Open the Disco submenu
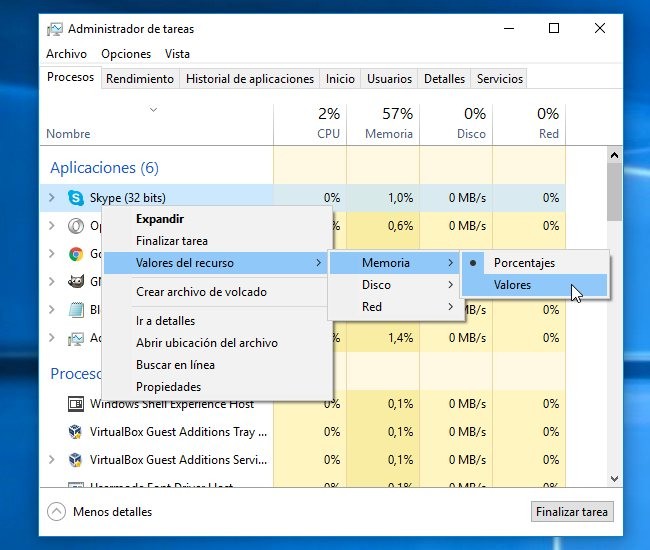This screenshot has width=650, height=550. (376, 285)
